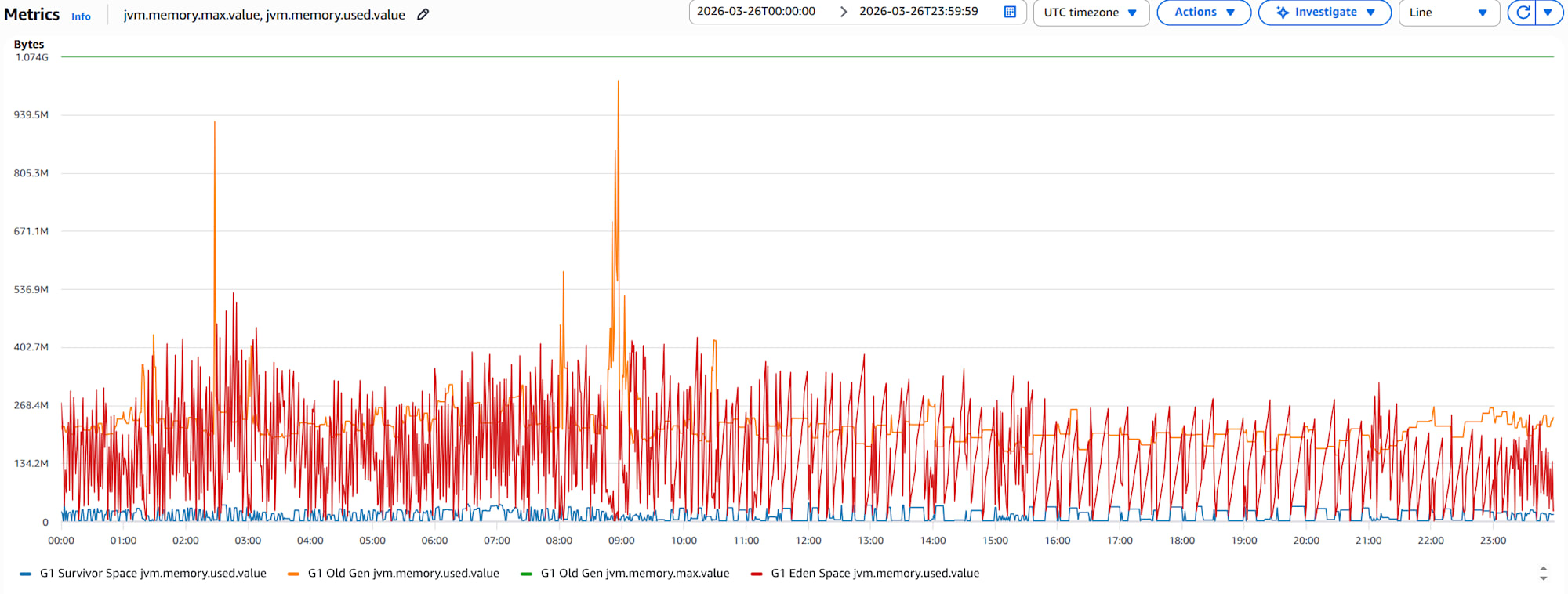Screen dimensions: 1568x594
Task: Click the green G1 Old Gen max swatch
Action: pos(526,574)
